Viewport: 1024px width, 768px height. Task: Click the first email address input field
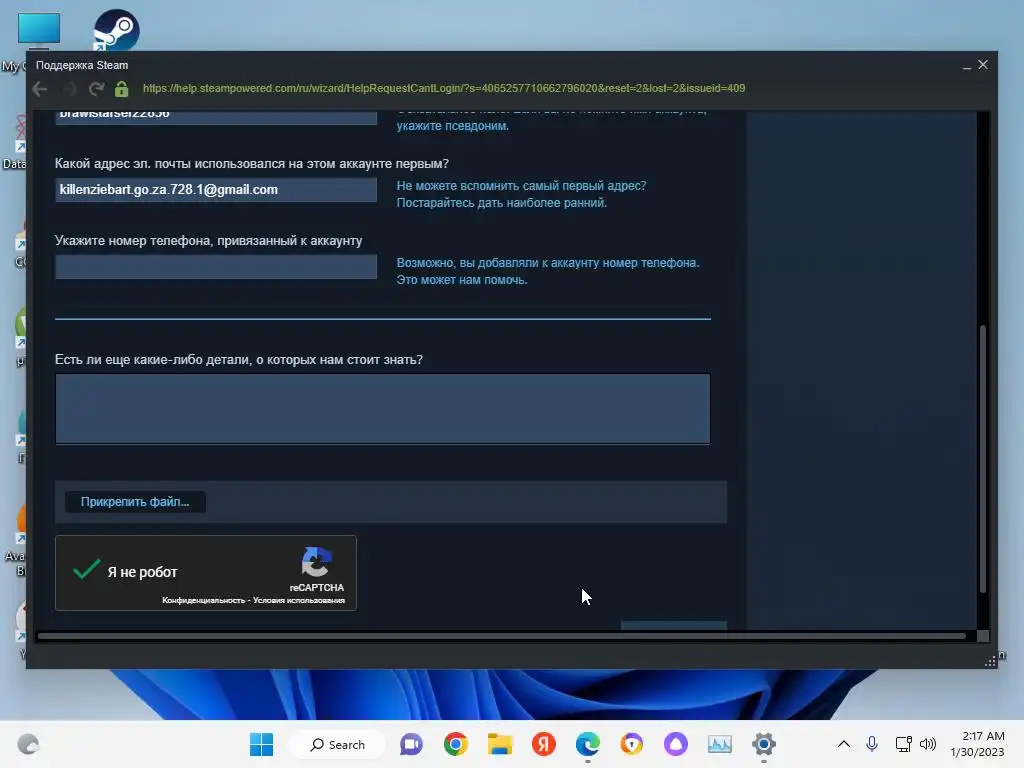click(x=216, y=189)
